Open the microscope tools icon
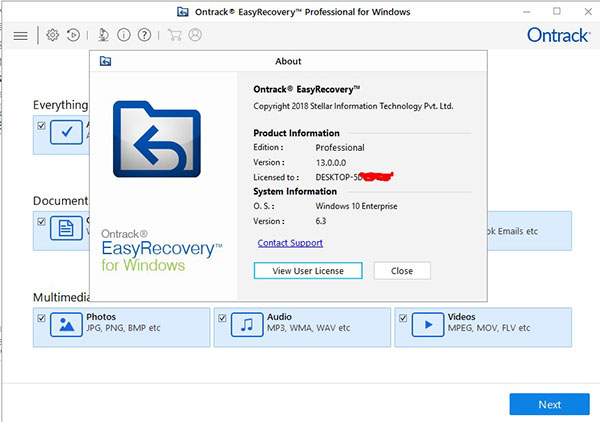The width and height of the screenshot is (600, 422). pyautogui.click(x=103, y=35)
